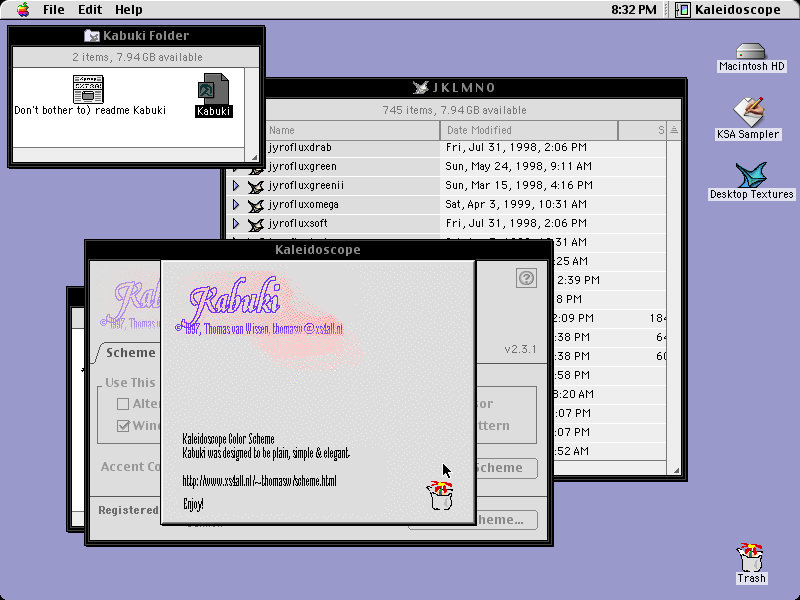
Task: Open the Edit menu
Action: 90,10
